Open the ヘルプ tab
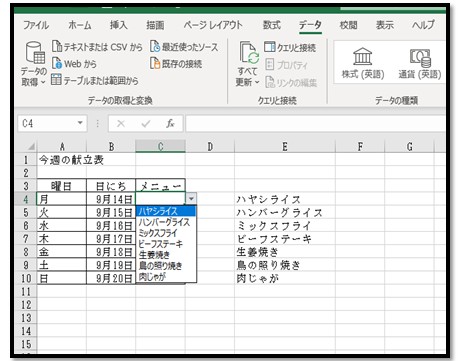 click(423, 25)
